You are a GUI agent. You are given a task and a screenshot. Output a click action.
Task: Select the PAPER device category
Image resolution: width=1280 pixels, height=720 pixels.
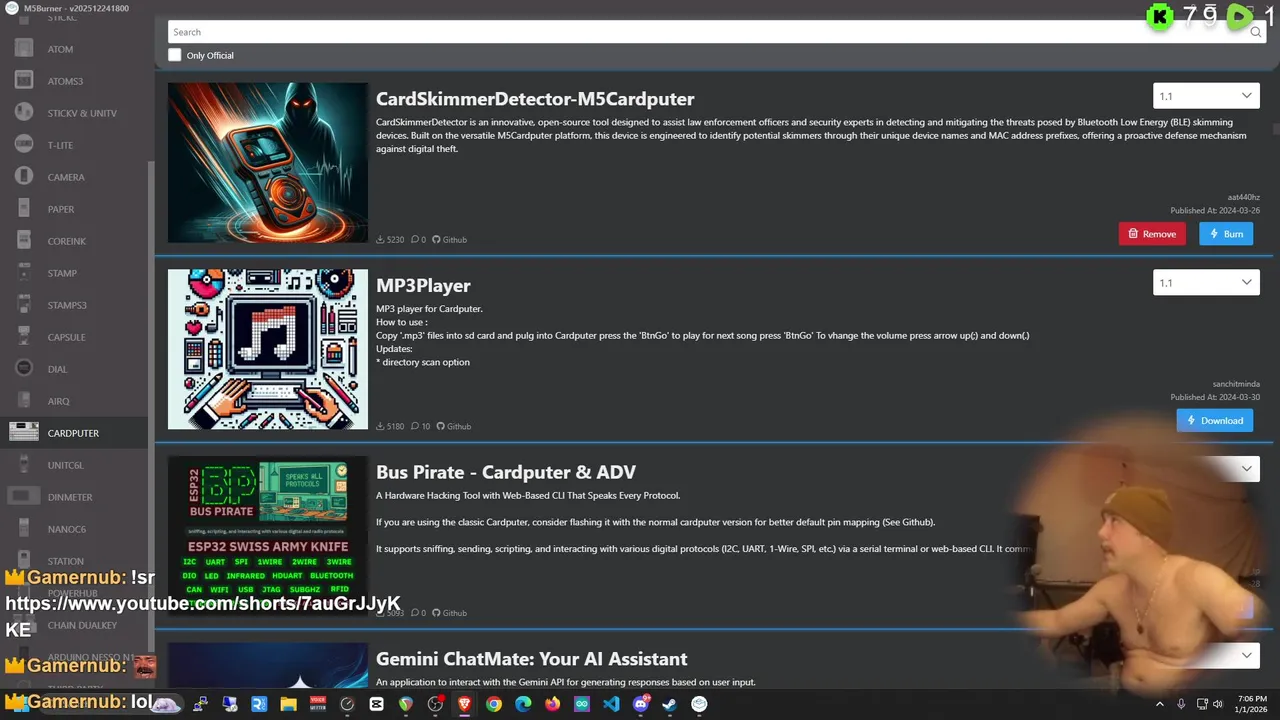pos(74,209)
